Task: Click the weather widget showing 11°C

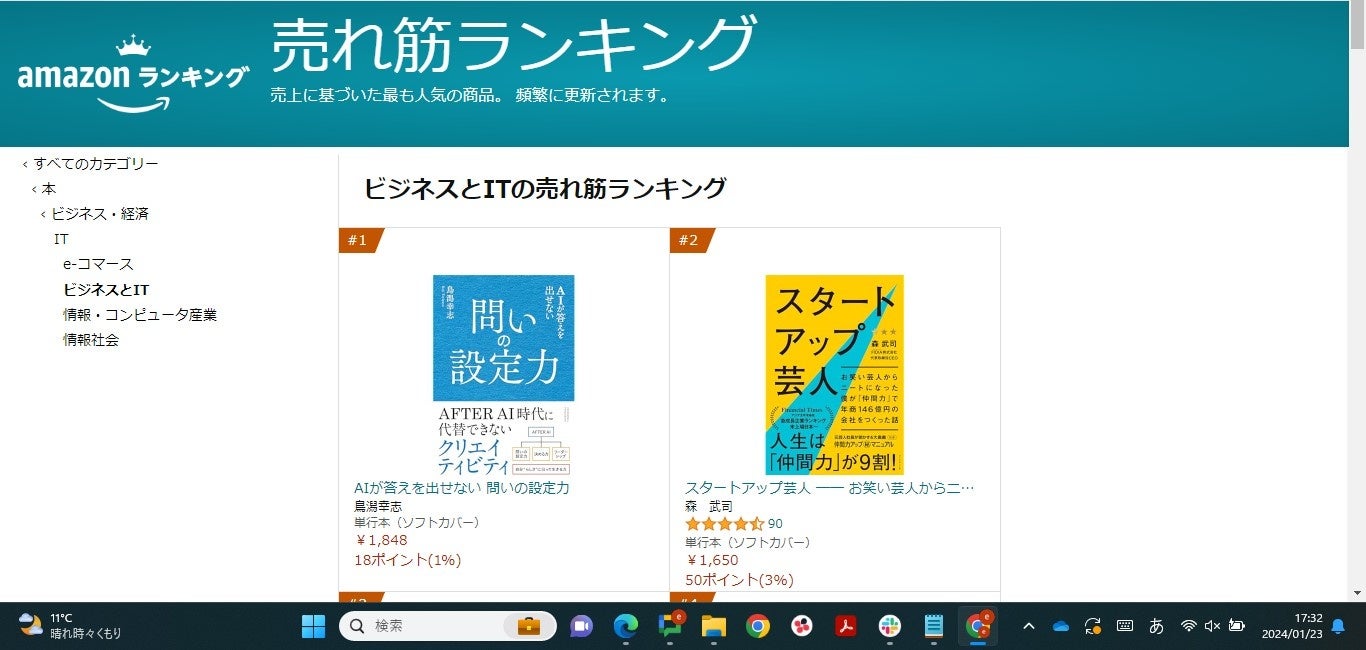Action: tap(70, 626)
